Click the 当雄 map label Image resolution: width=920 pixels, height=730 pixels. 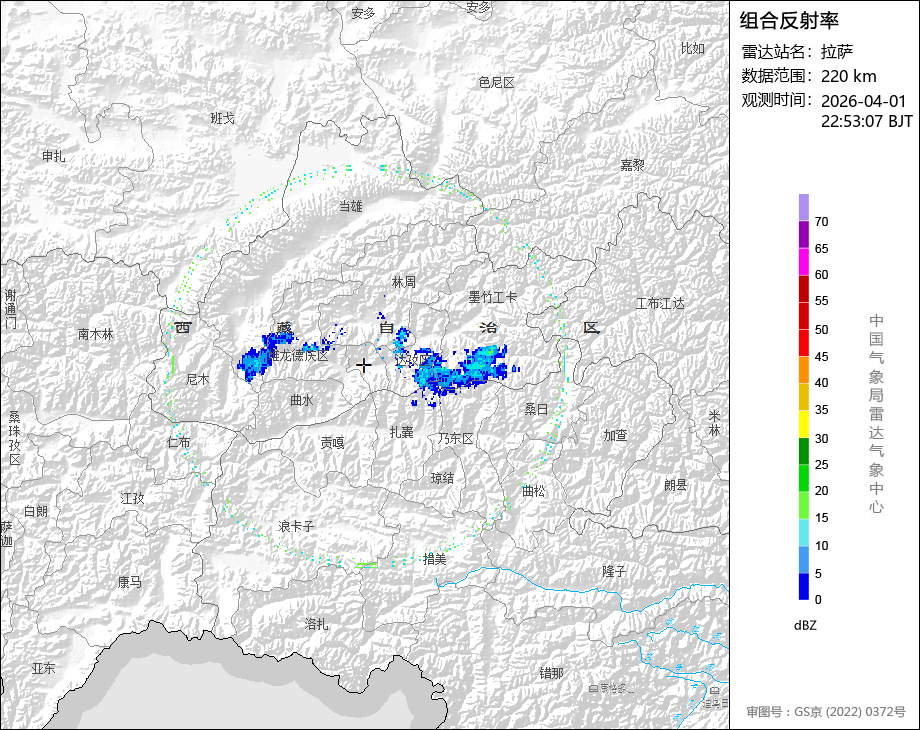tap(351, 206)
